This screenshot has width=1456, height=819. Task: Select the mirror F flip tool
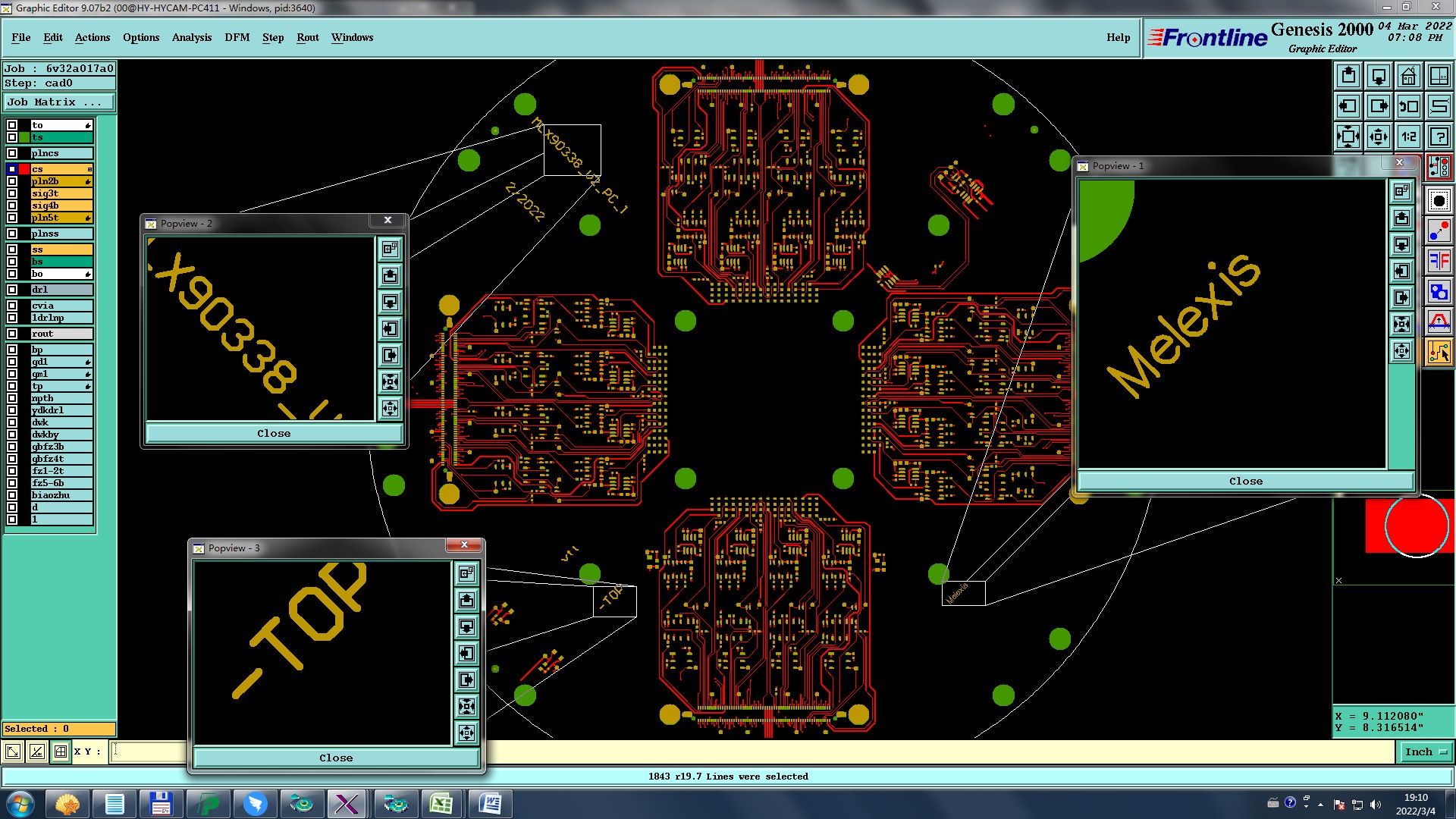(x=1439, y=261)
